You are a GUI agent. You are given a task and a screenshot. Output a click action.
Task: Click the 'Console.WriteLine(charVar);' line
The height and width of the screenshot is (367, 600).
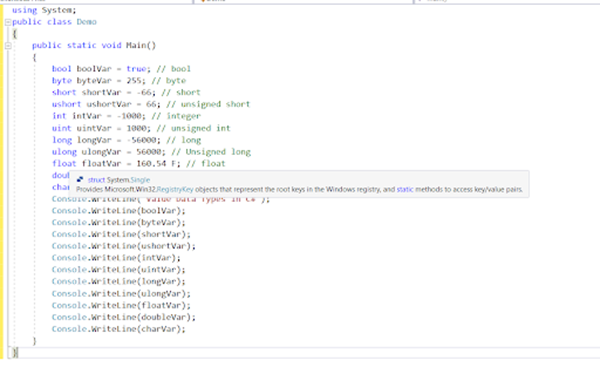click(118, 329)
